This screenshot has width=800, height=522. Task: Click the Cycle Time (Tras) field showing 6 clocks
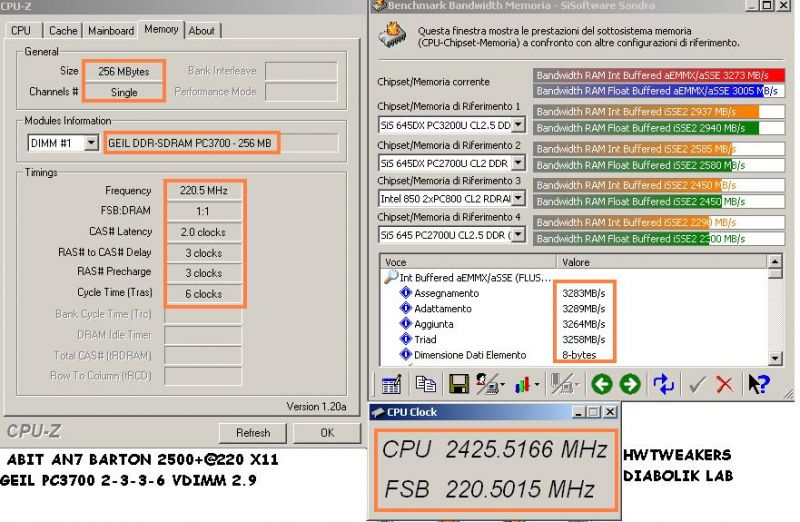point(204,294)
